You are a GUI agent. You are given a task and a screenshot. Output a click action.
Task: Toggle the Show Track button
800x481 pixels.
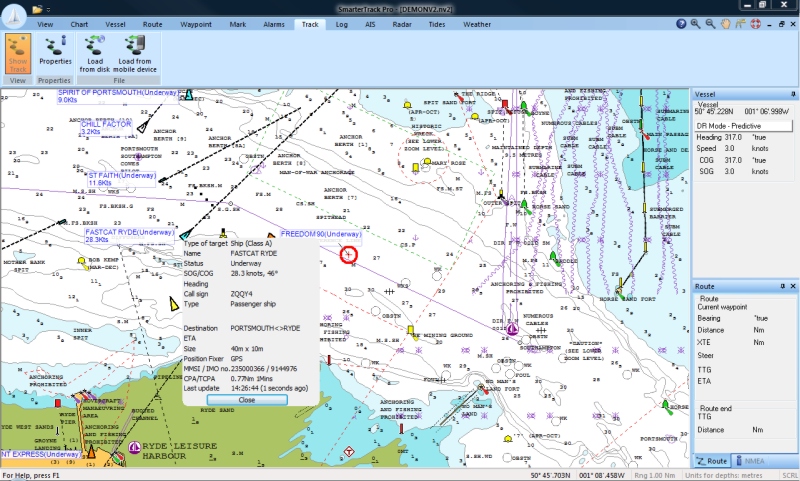point(17,54)
